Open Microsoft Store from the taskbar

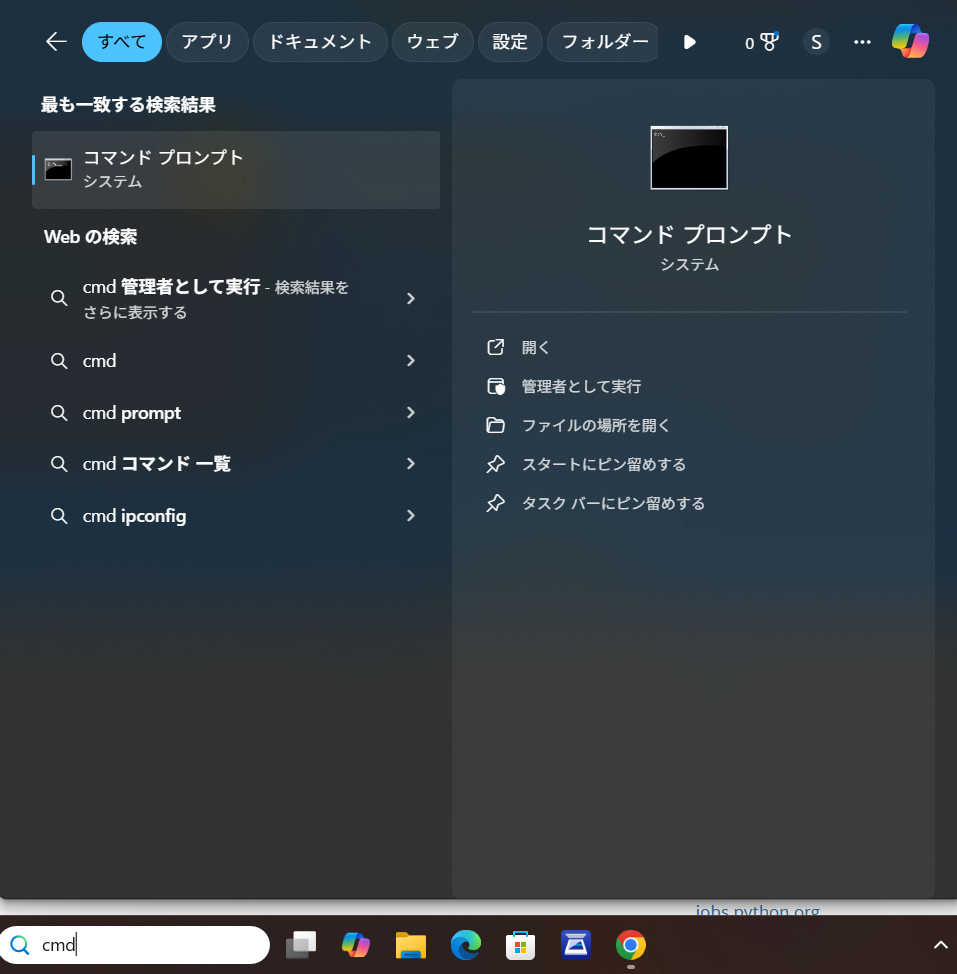[520, 945]
